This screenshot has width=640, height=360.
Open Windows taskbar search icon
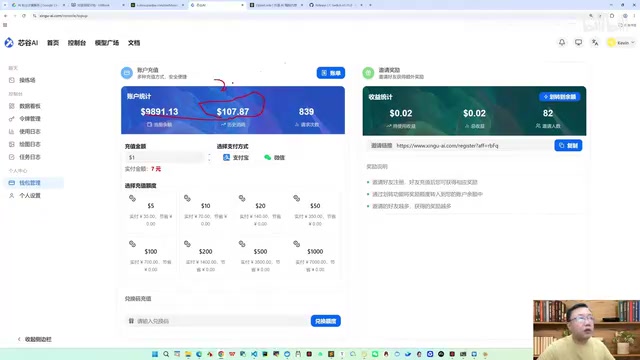(x=166, y=354)
